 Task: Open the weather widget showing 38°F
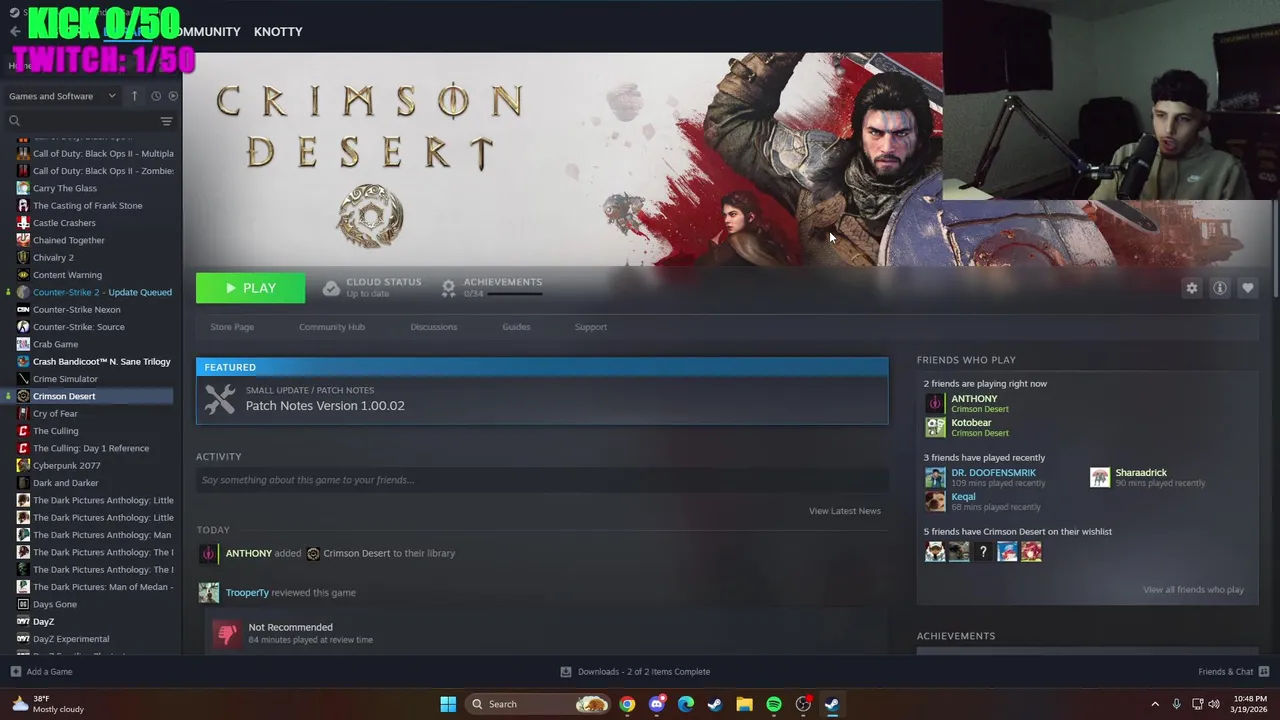click(47, 704)
